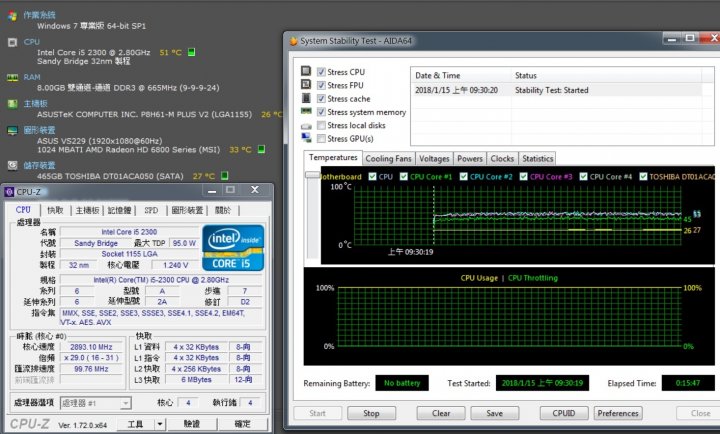Stop the stability test

coord(371,413)
